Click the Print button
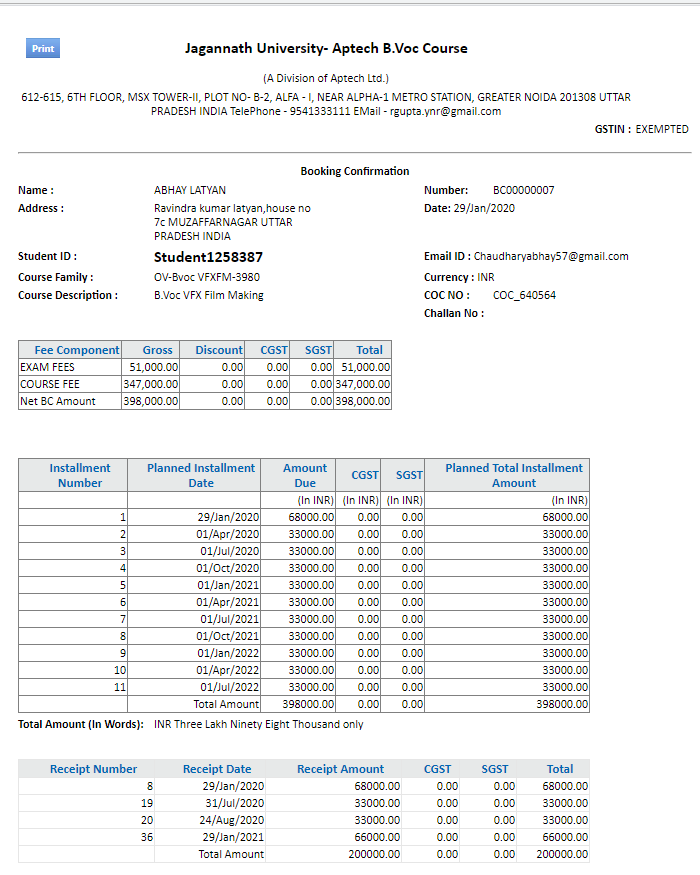The height and width of the screenshot is (875, 700). click(x=43, y=49)
